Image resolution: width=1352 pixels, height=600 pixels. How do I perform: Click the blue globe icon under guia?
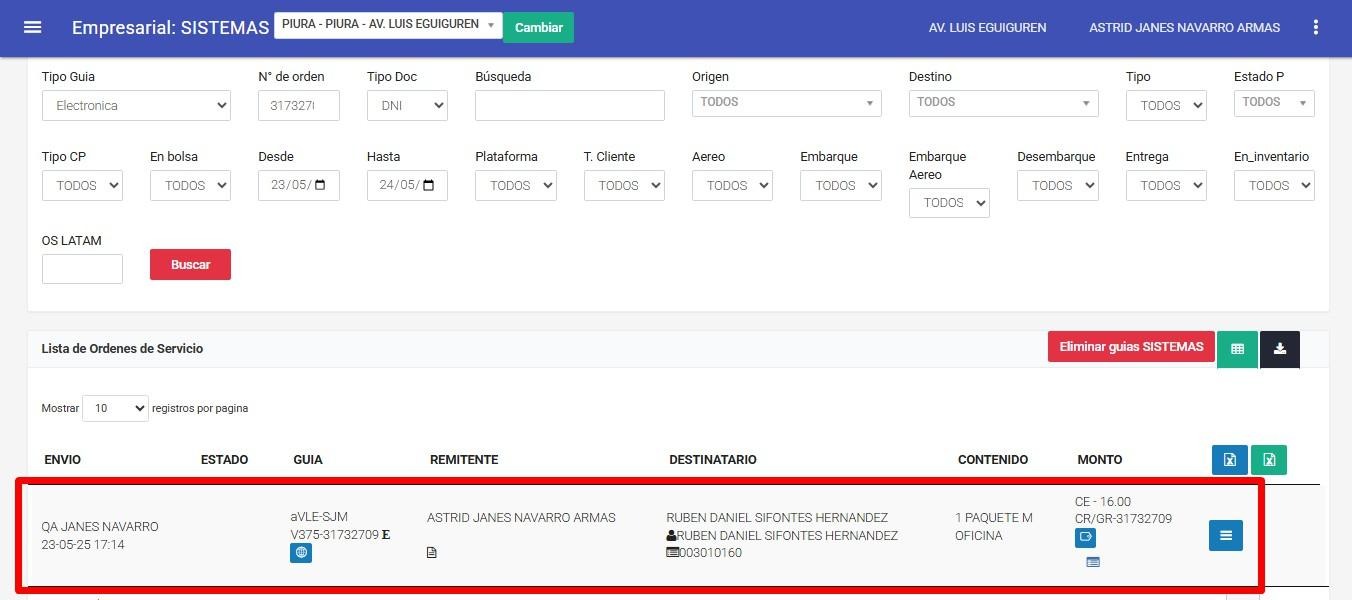(x=301, y=553)
